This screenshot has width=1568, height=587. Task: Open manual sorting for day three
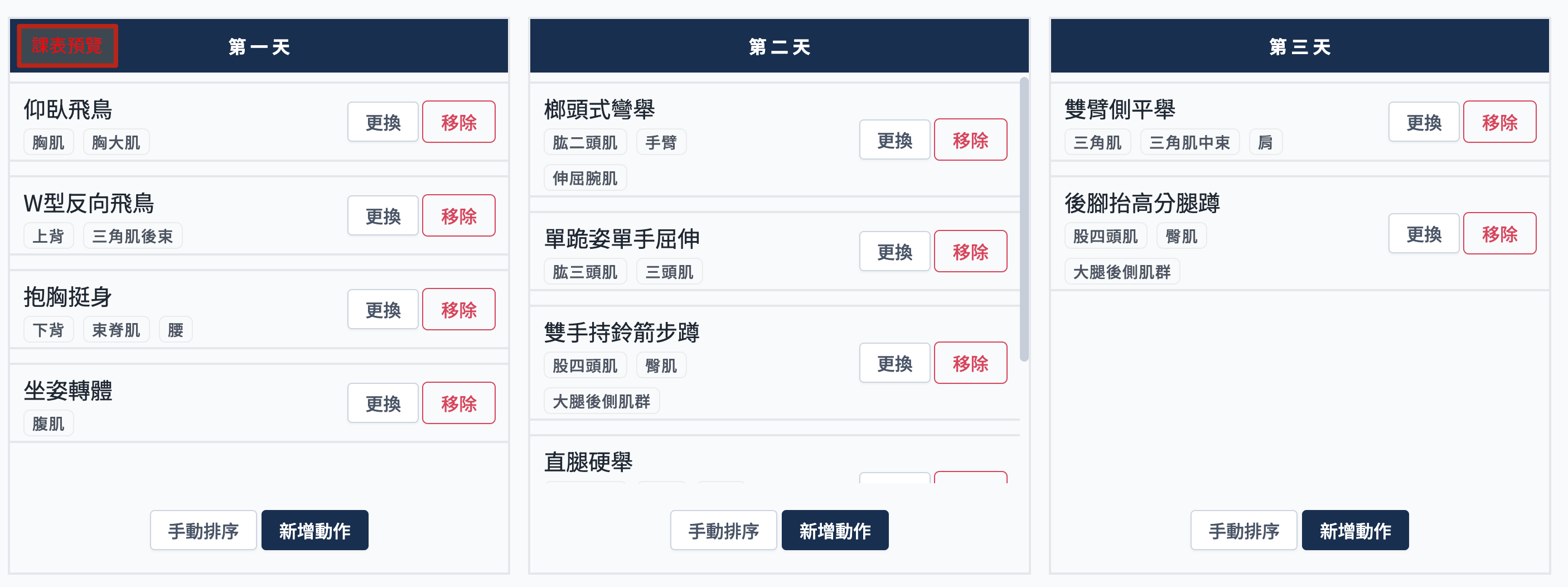point(1243,531)
